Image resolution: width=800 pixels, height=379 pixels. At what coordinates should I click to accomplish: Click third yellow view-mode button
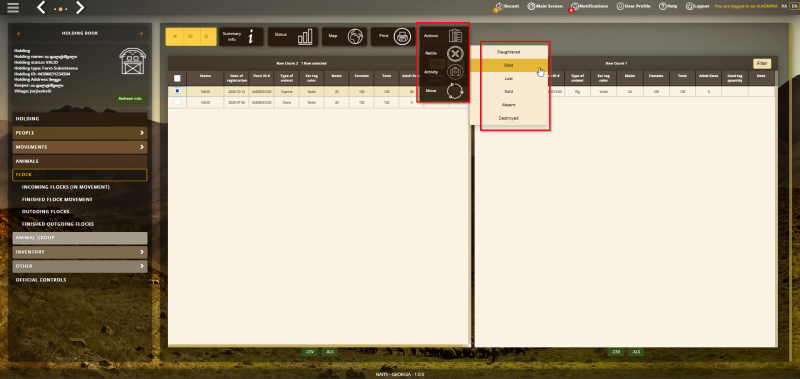pyautogui.click(x=208, y=37)
